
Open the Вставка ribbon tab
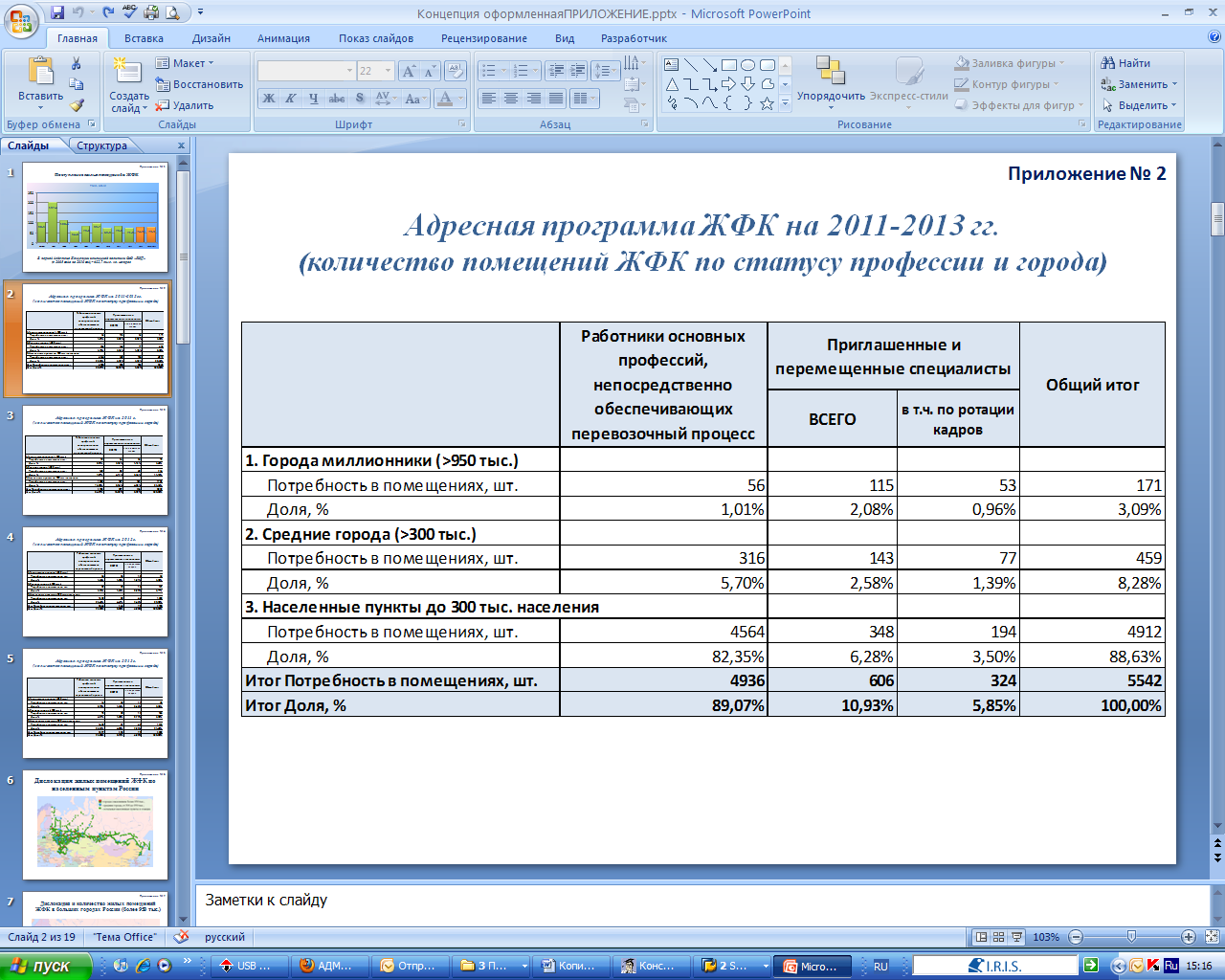[x=144, y=38]
